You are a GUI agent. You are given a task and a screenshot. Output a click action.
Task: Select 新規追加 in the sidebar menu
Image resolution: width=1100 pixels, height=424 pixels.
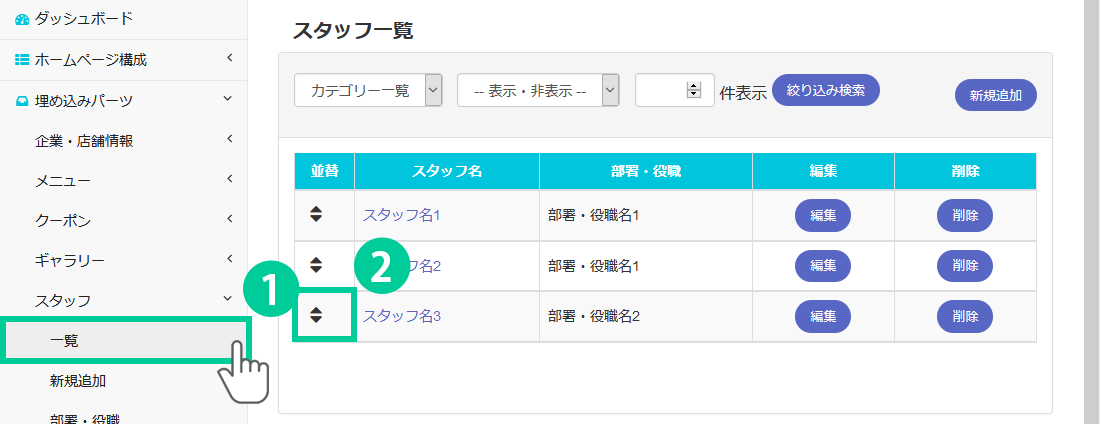[x=78, y=380]
